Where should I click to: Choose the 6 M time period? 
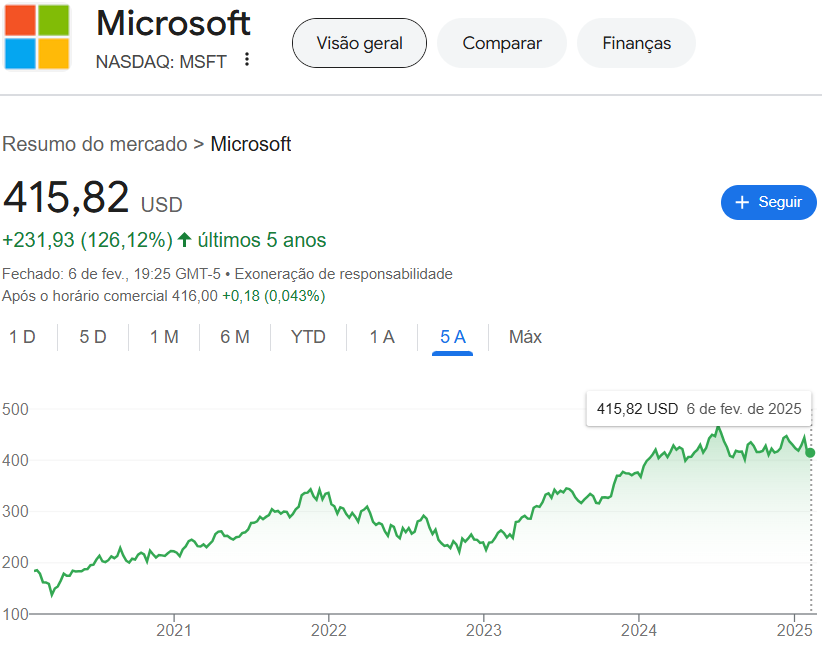point(235,337)
